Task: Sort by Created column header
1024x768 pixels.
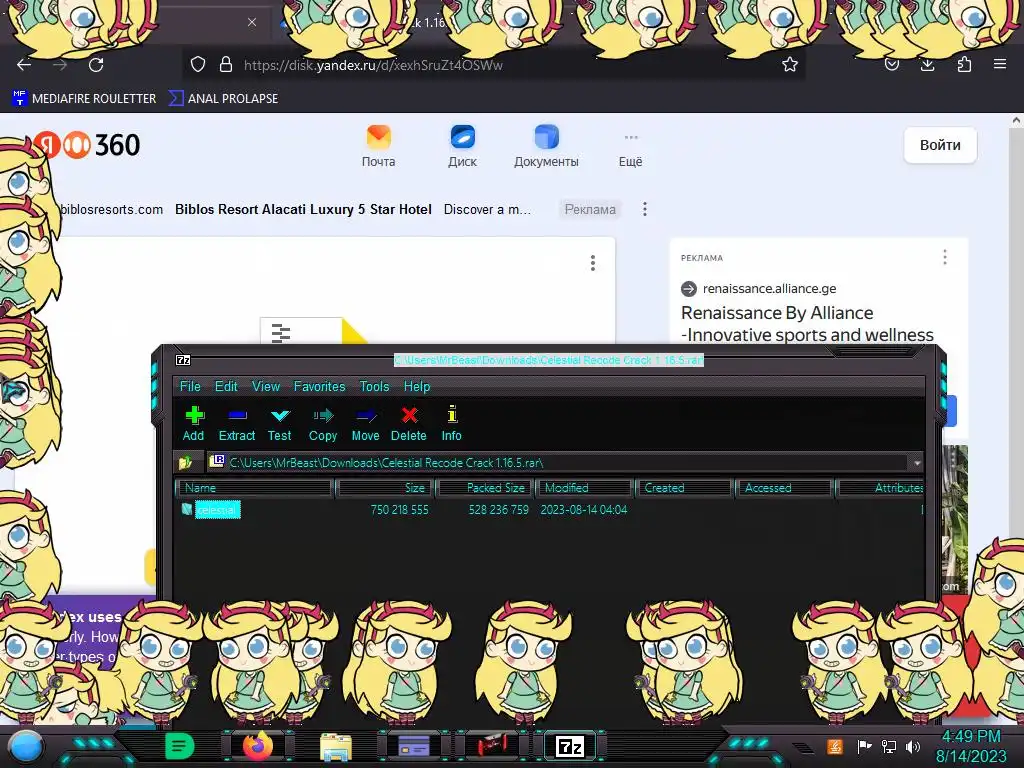Action: tap(684, 488)
